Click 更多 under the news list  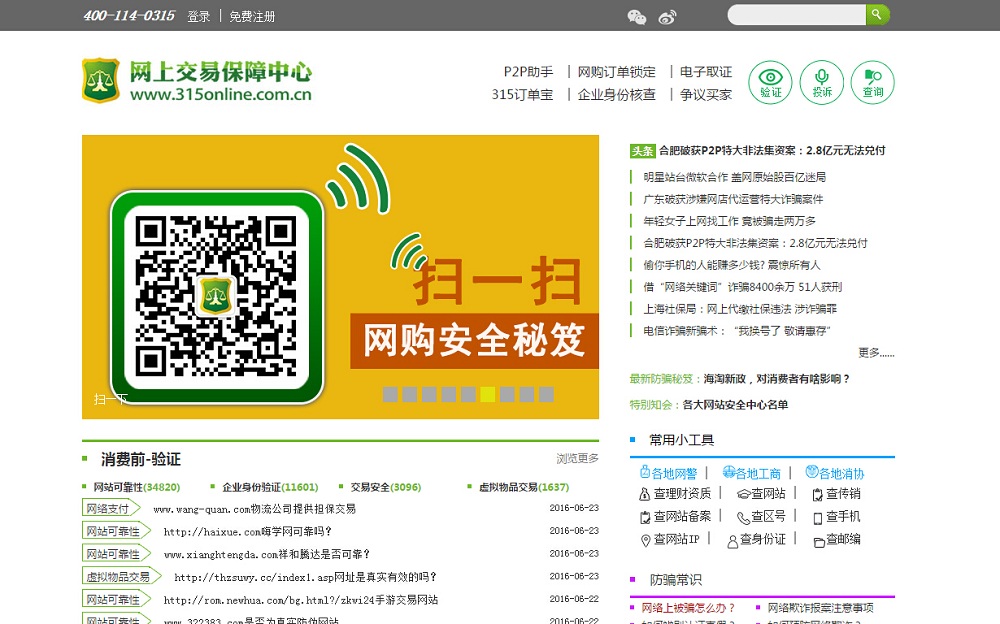(876, 352)
